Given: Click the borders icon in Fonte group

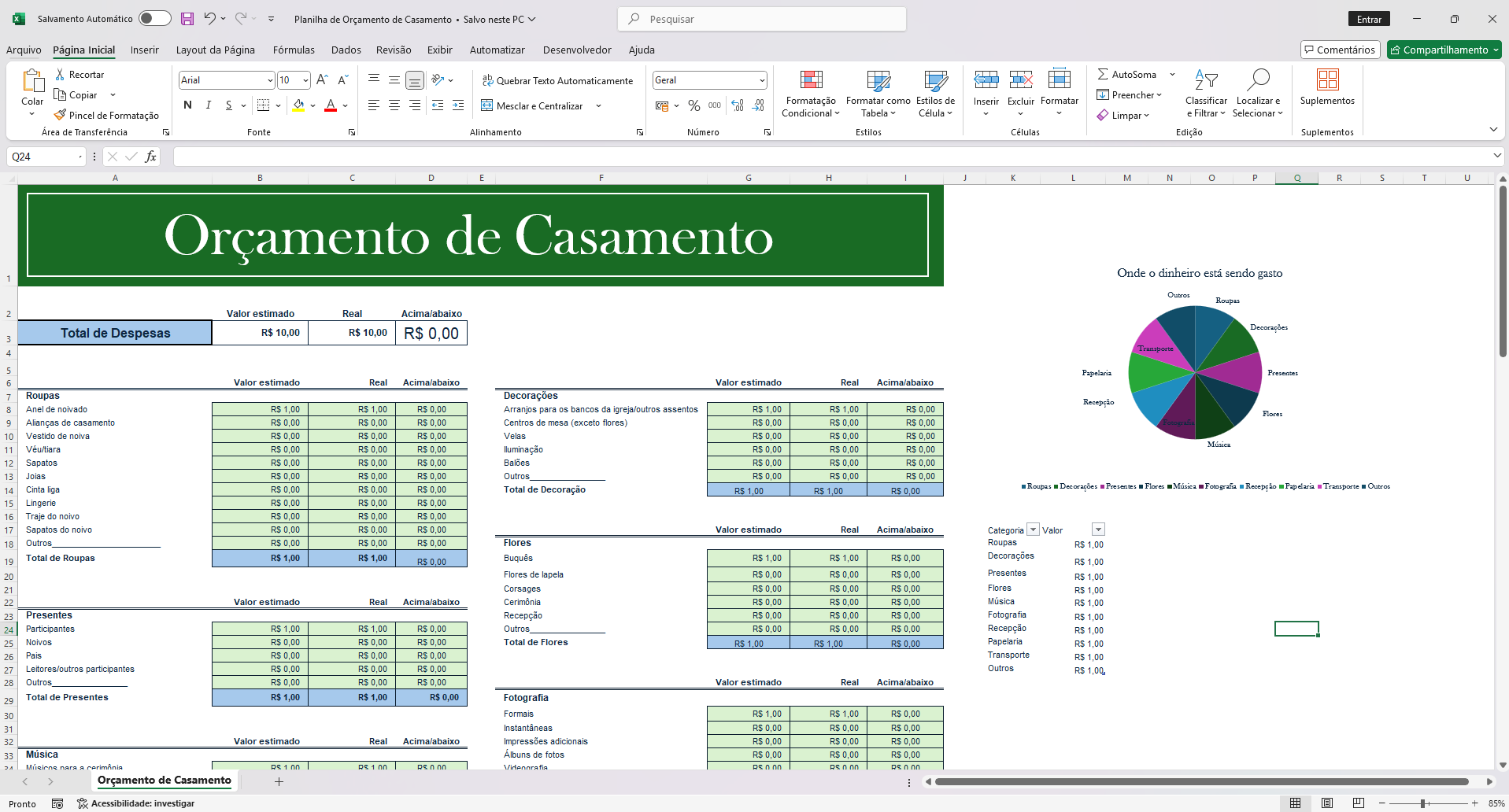Looking at the screenshot, I should click(264, 105).
